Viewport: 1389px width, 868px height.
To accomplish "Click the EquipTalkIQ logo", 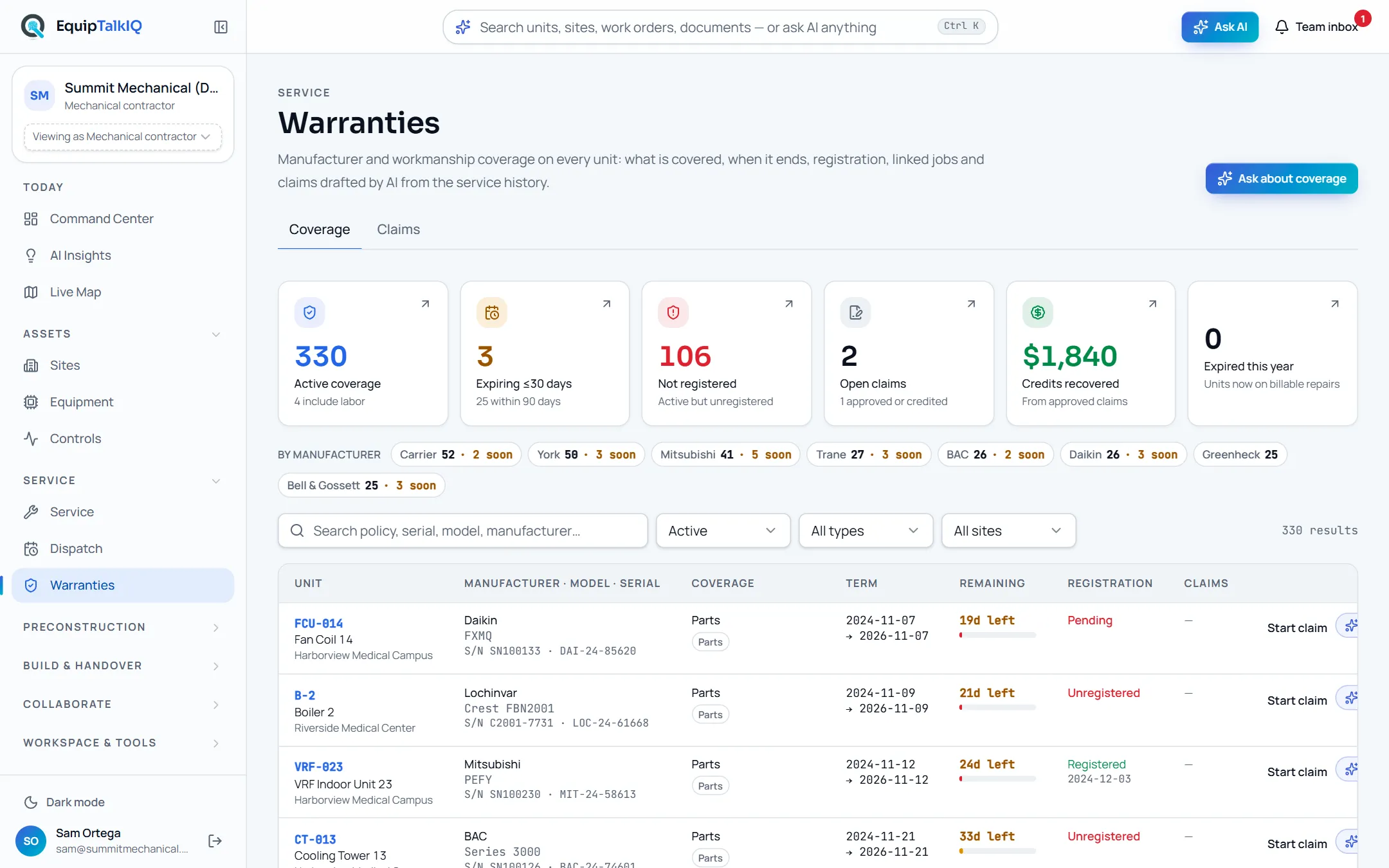I will click(82, 26).
